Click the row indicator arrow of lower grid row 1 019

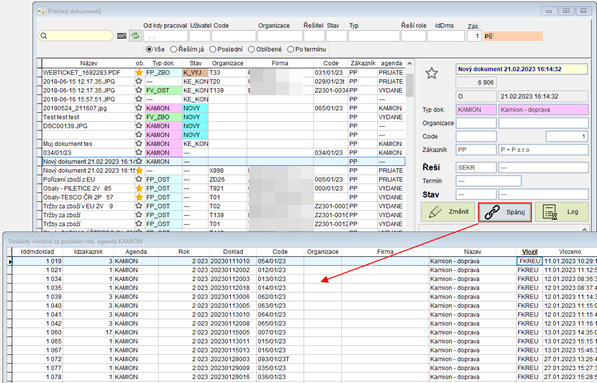point(10,262)
